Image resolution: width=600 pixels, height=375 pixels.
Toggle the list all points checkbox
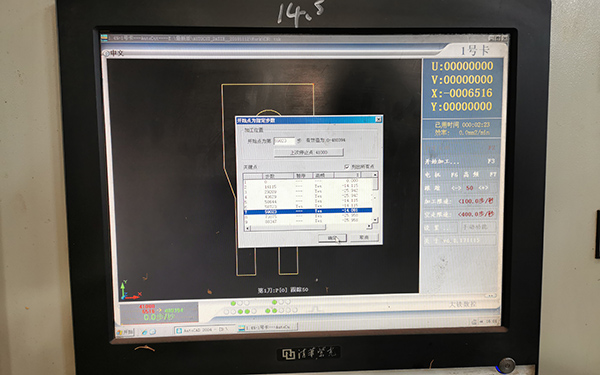[x=347, y=166]
